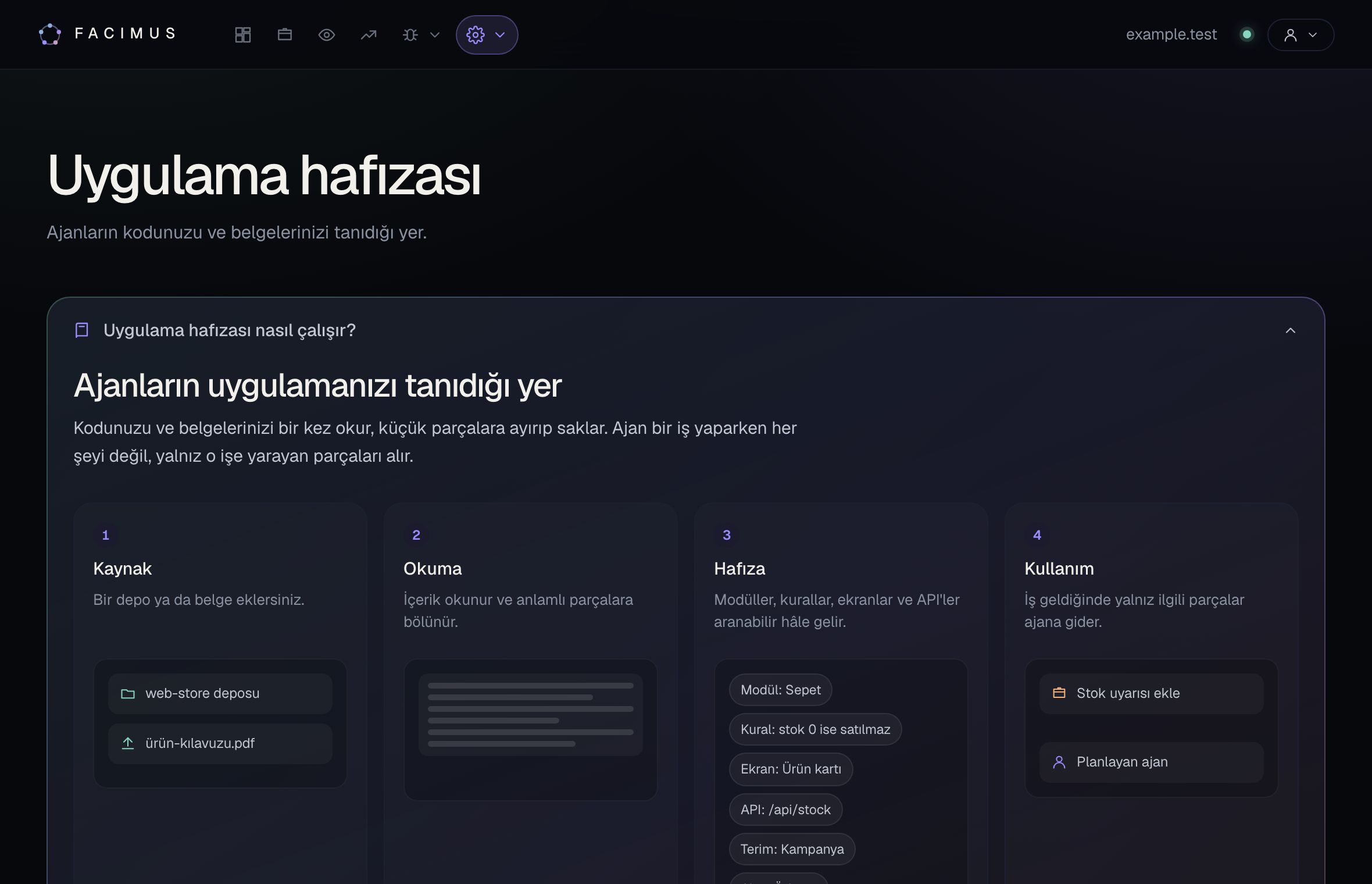Click the example.test domain label
Screen dimensions: 1372x884
pos(1171,34)
